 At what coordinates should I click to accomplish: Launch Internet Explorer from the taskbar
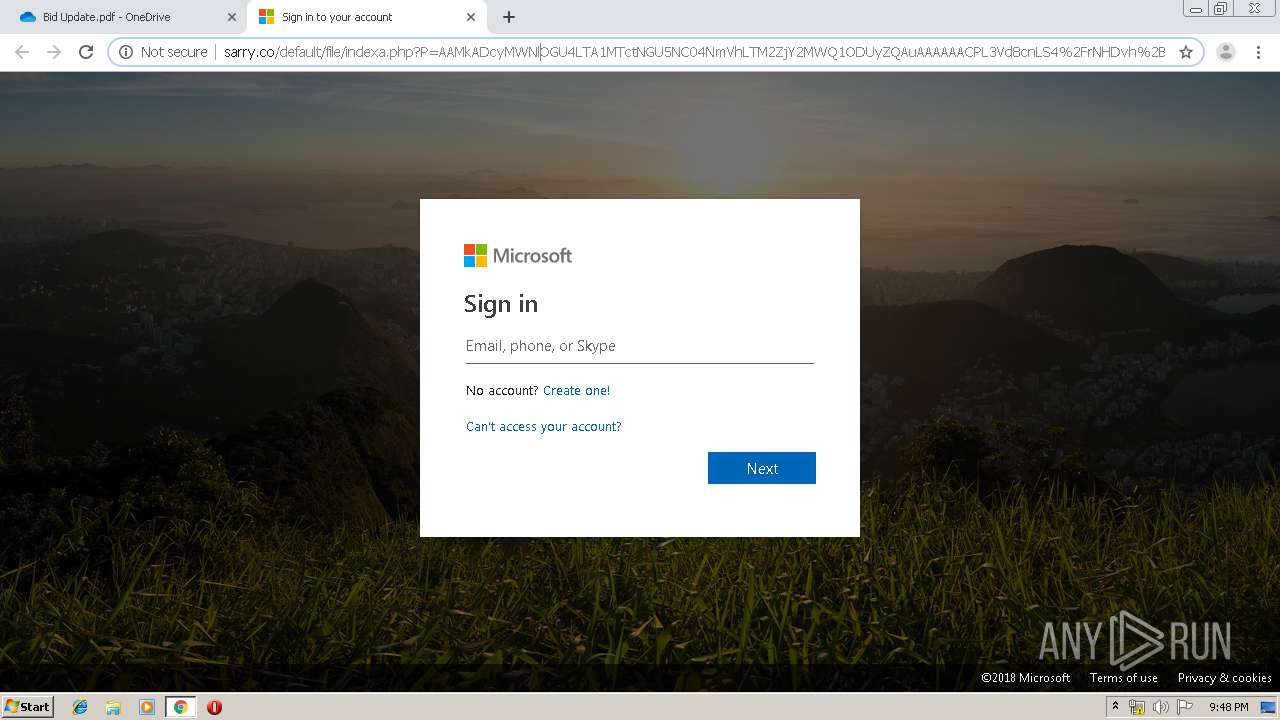tap(80, 707)
